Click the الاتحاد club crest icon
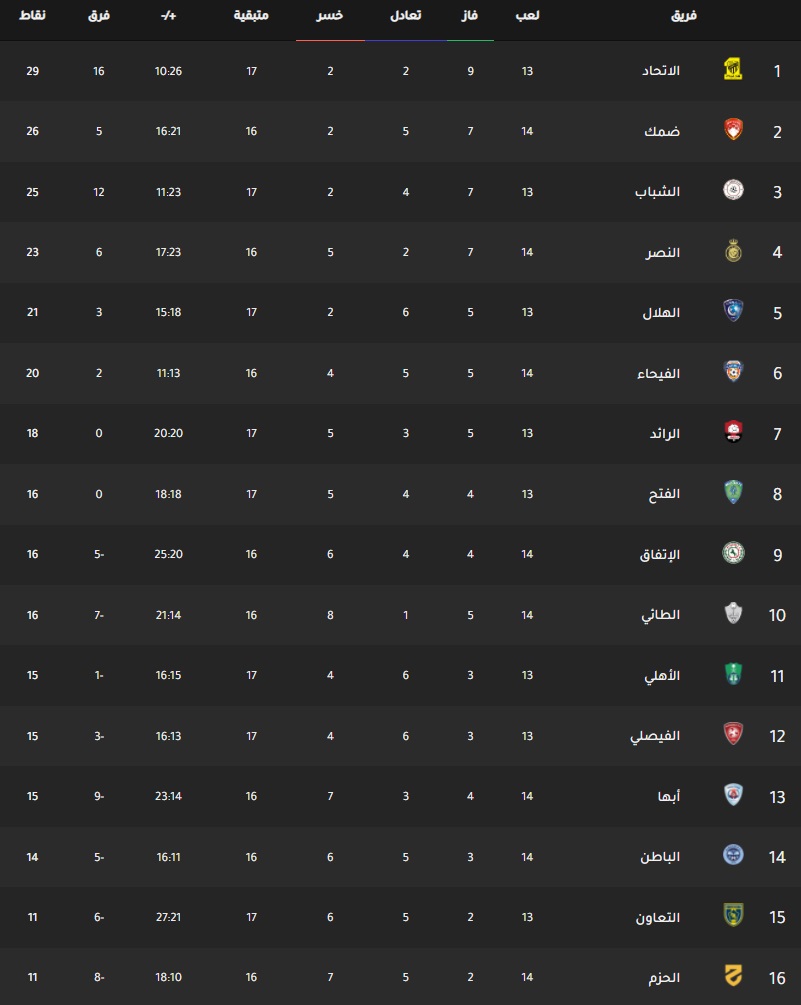 pos(733,71)
